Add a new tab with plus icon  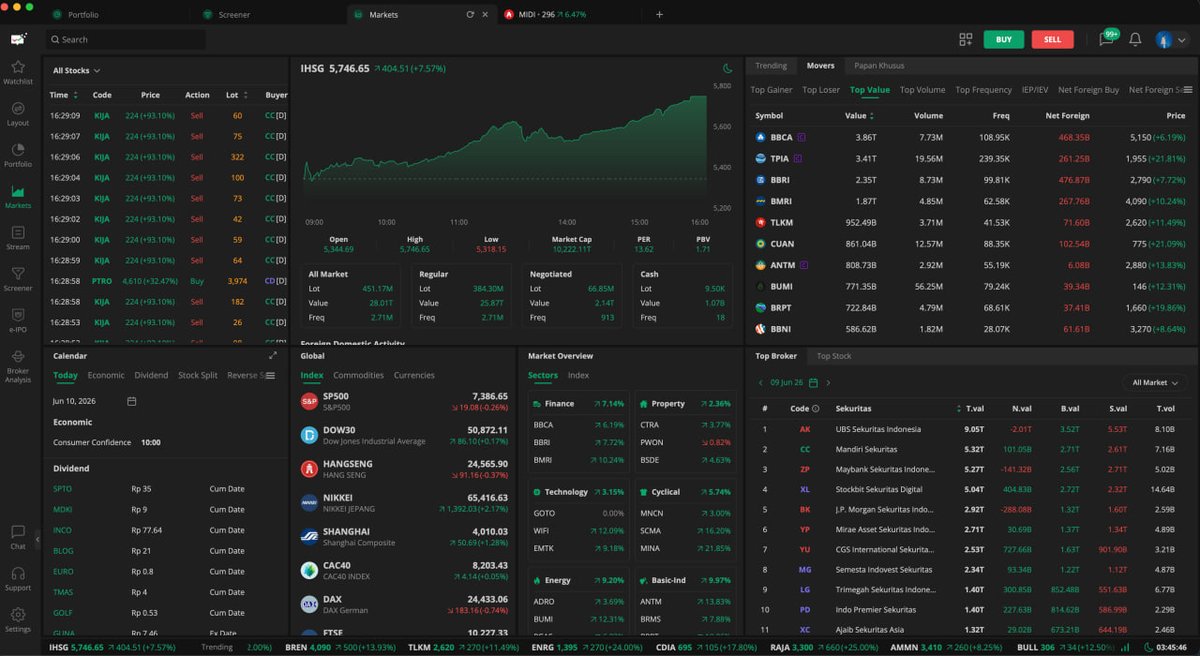[x=659, y=15]
